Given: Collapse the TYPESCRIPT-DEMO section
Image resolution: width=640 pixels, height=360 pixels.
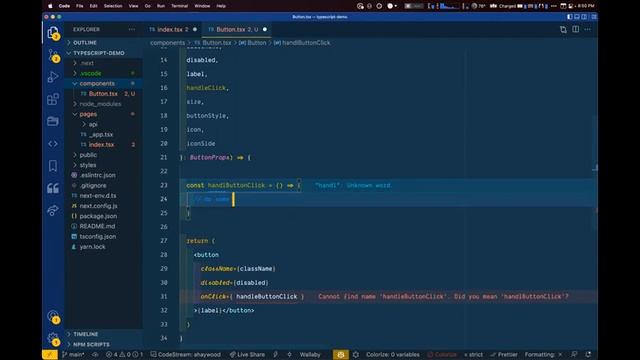Looking at the screenshot, I should (x=99, y=53).
